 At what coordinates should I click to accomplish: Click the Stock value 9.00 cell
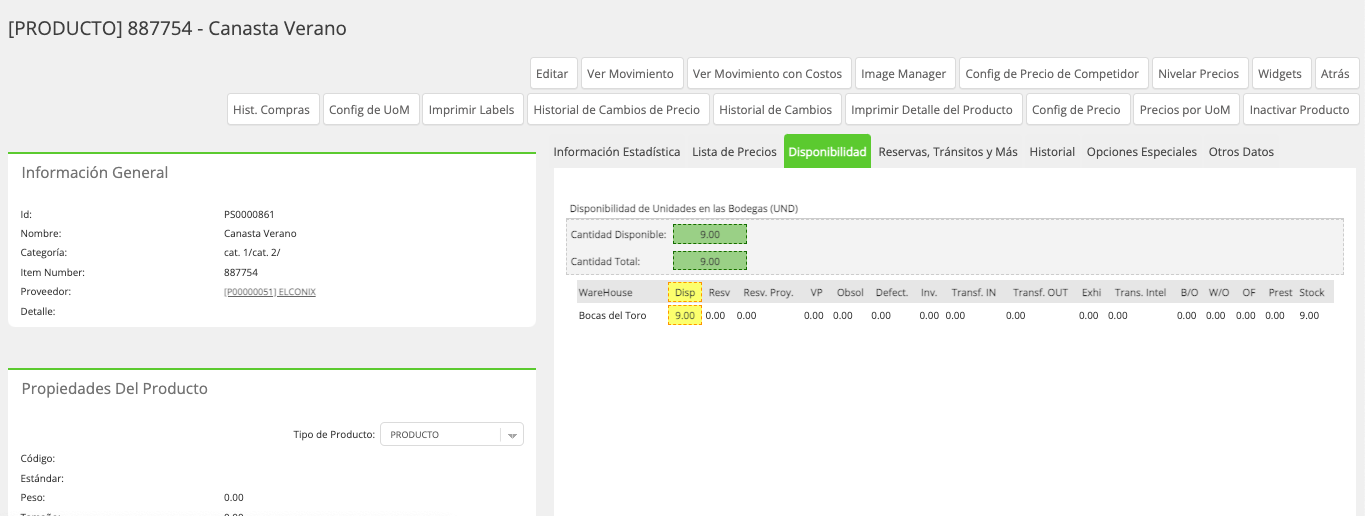[1309, 315]
